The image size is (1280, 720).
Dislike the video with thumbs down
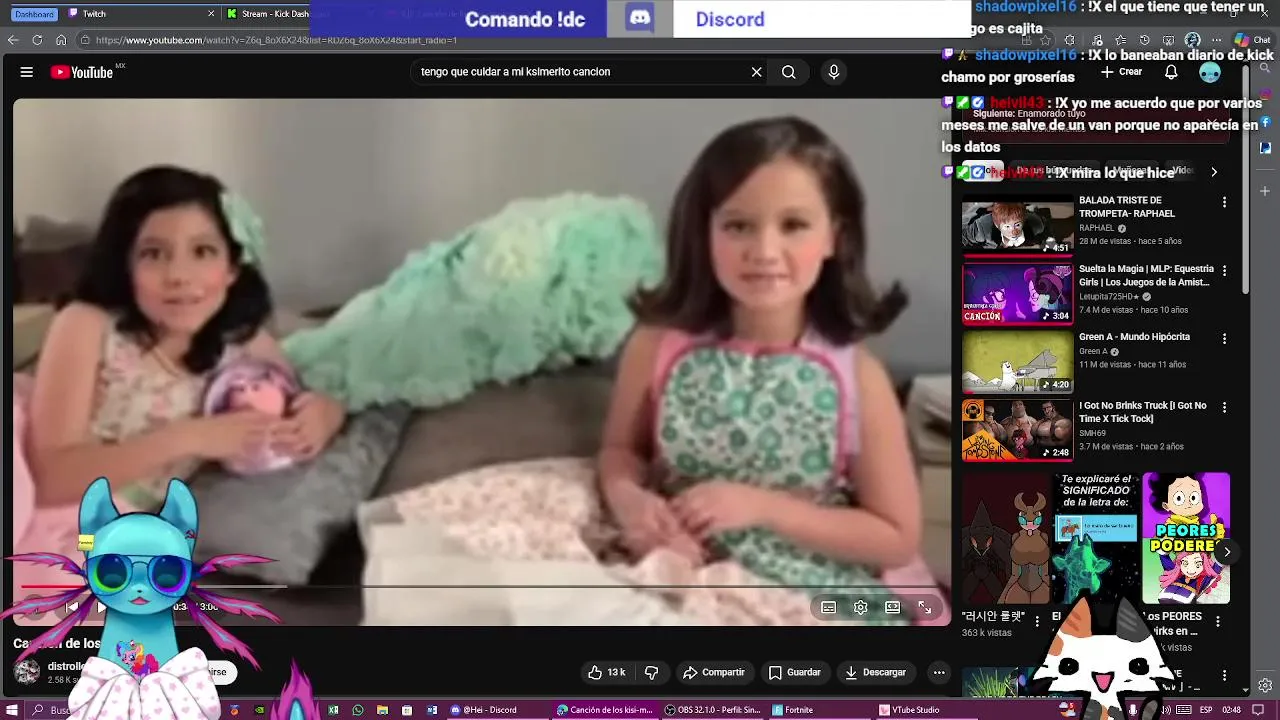(651, 673)
